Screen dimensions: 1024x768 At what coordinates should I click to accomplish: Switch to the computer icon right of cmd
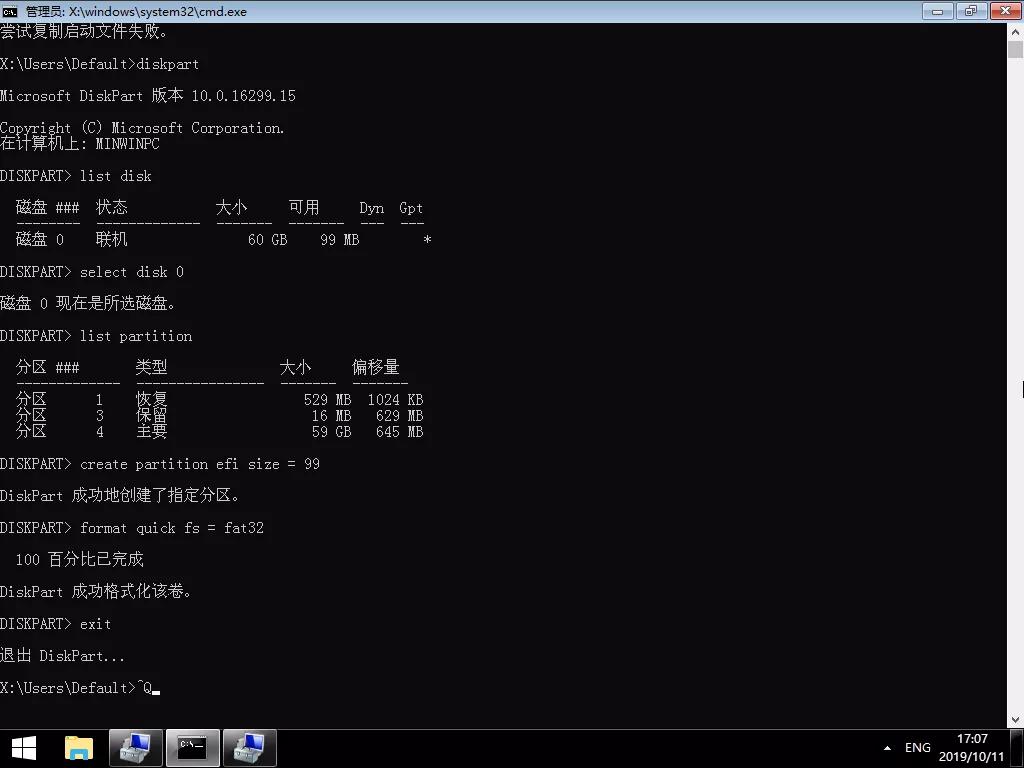point(249,747)
